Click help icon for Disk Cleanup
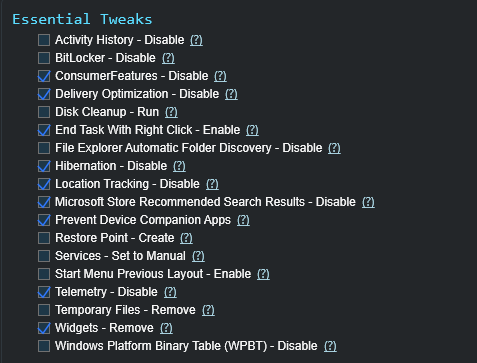 (x=171, y=112)
